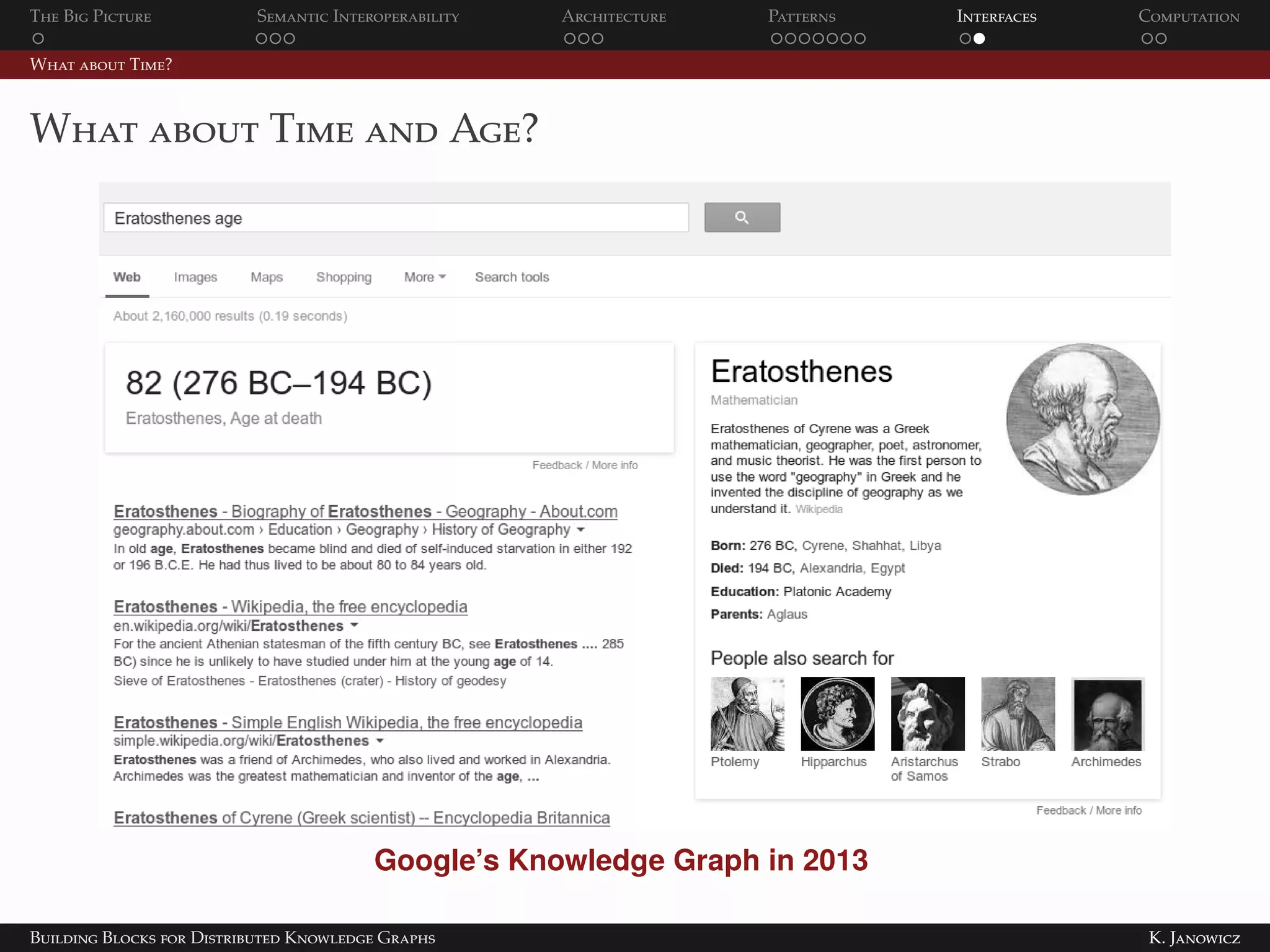Image resolution: width=1270 pixels, height=952 pixels.
Task: Click the Eratosthenes knowledge panel title
Action: [801, 371]
